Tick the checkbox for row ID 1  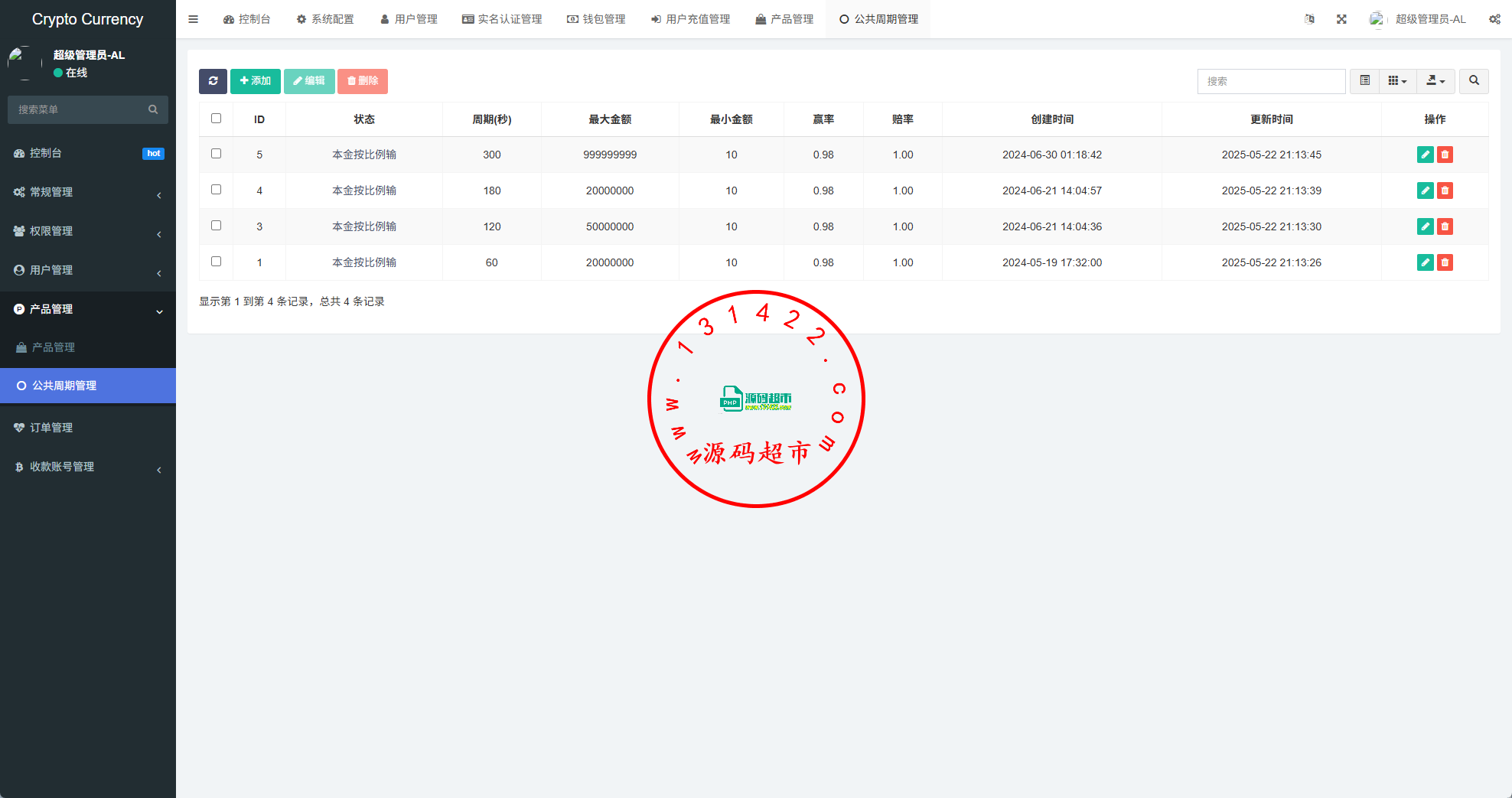tap(216, 262)
